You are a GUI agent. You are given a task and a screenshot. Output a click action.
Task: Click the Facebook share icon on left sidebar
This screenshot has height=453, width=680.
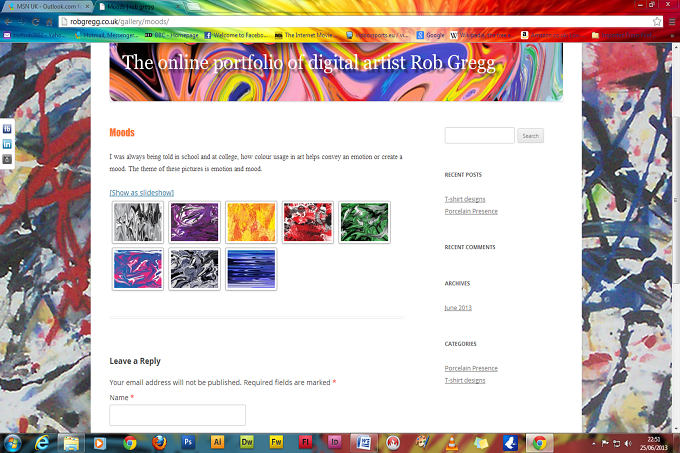click(x=7, y=129)
